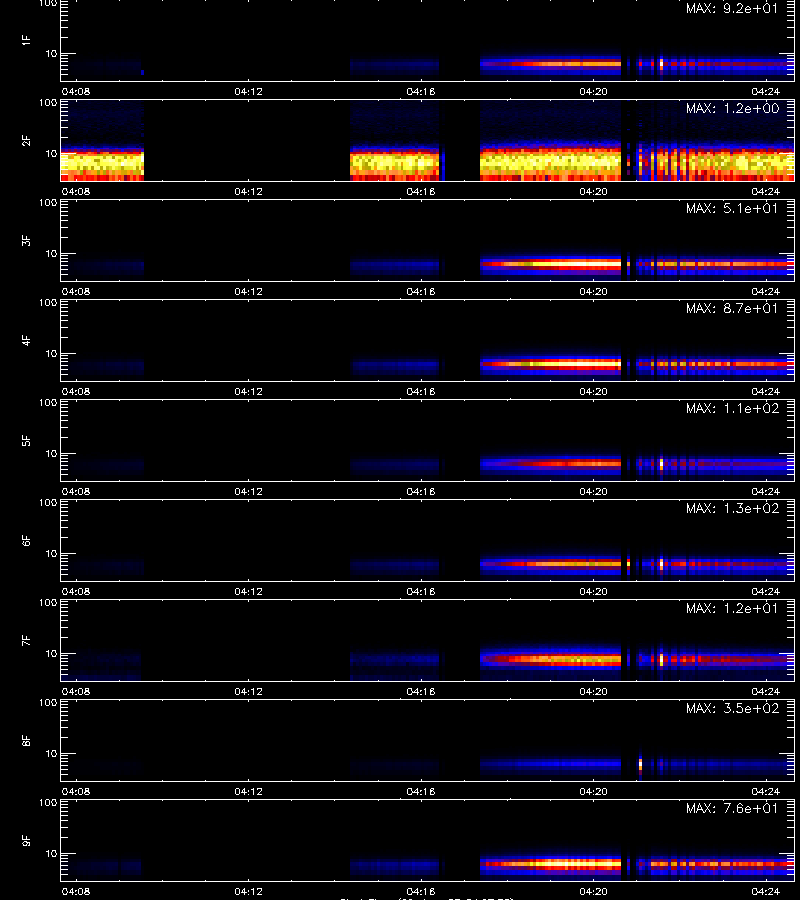
Task: Select the 4F panel axis label
Action: [x=26, y=340]
